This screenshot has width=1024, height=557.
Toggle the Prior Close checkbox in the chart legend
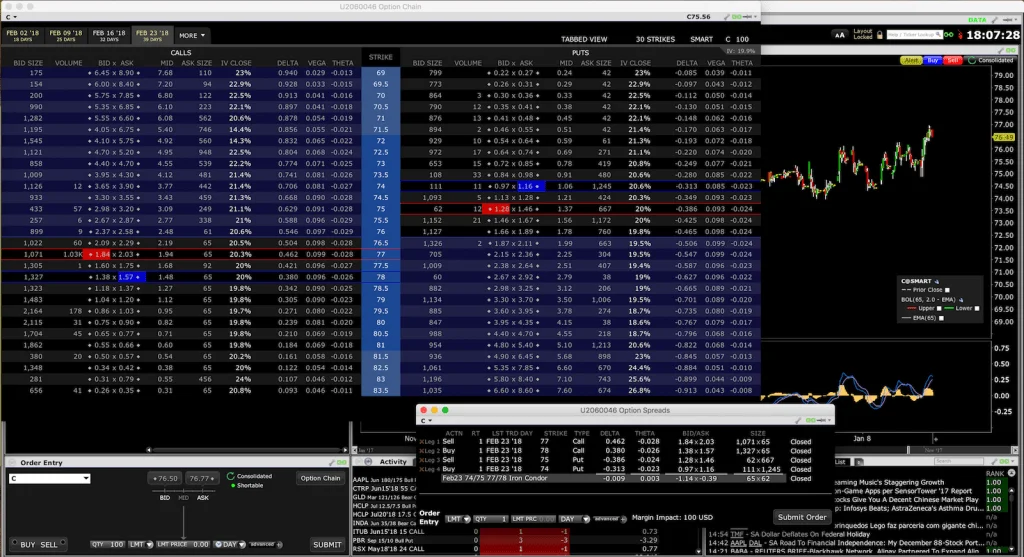pyautogui.click(x=947, y=290)
